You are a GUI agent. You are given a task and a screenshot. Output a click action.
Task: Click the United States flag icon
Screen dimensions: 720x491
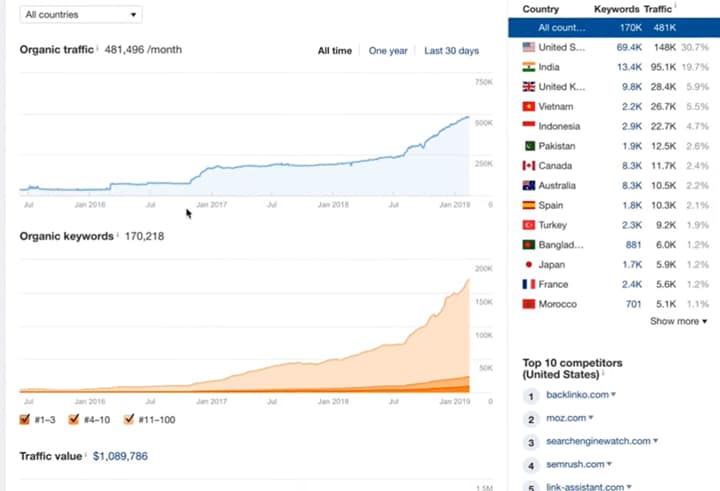pyautogui.click(x=529, y=47)
